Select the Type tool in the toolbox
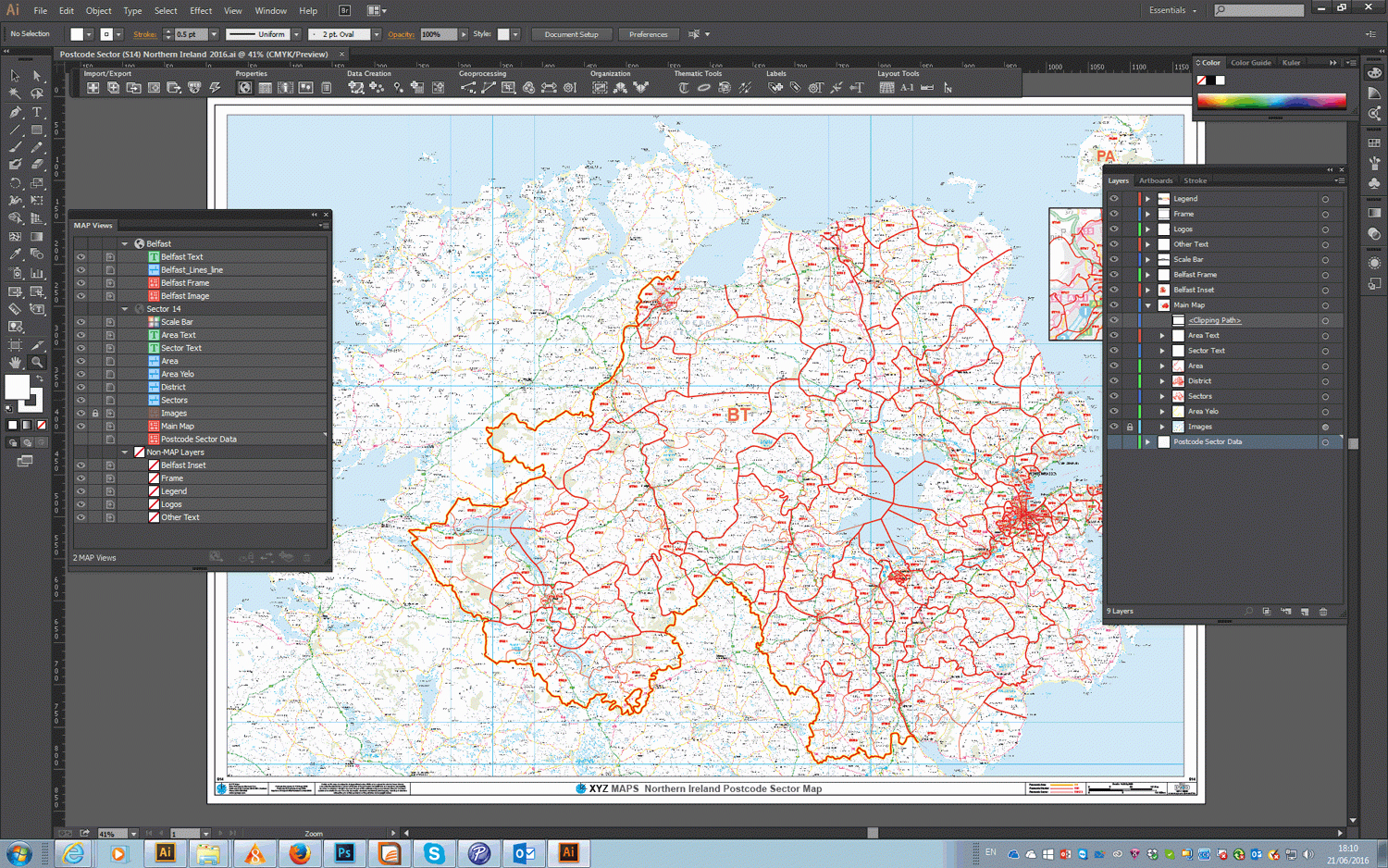Screen dimensions: 1388x868 coord(37,112)
